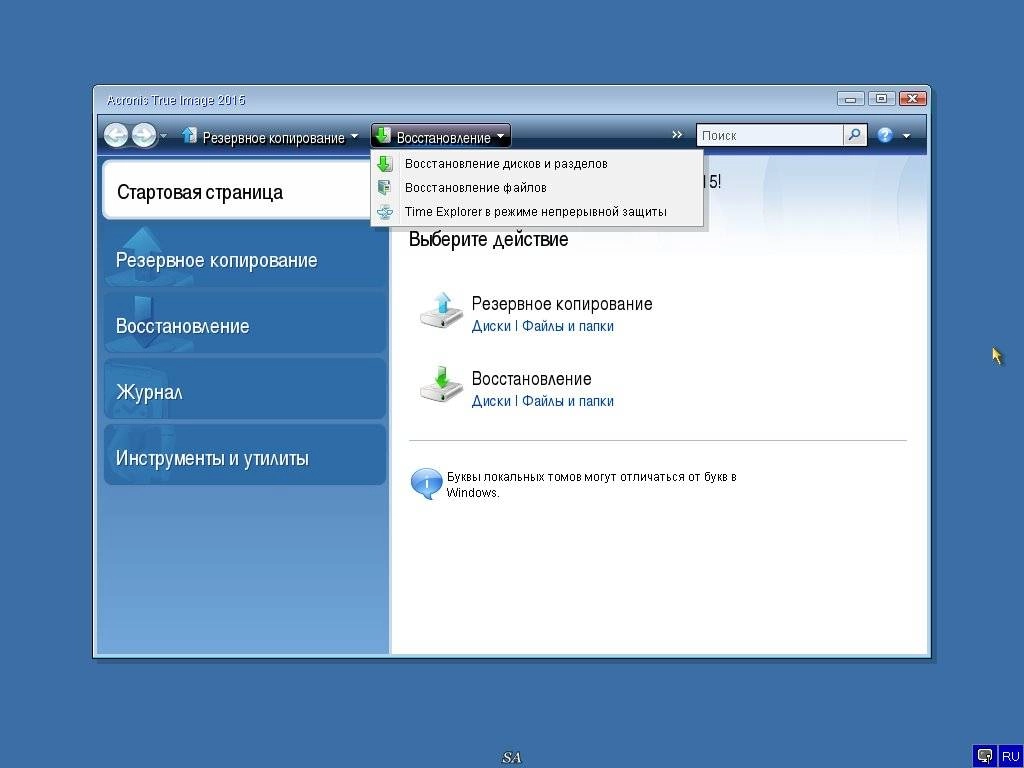Click Файлы и папки under Восстановление
This screenshot has height=768, width=1024.
coord(568,401)
